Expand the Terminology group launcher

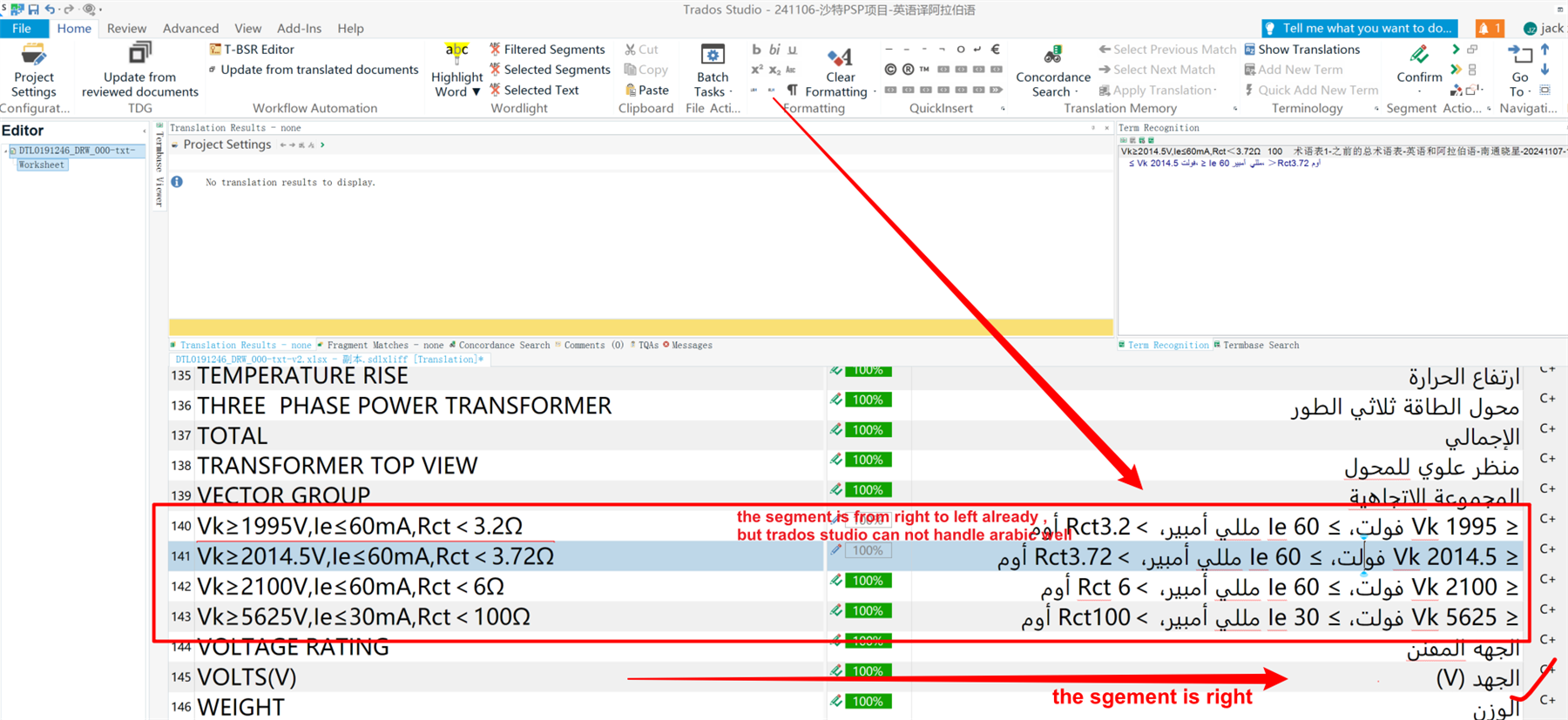tap(1376, 109)
